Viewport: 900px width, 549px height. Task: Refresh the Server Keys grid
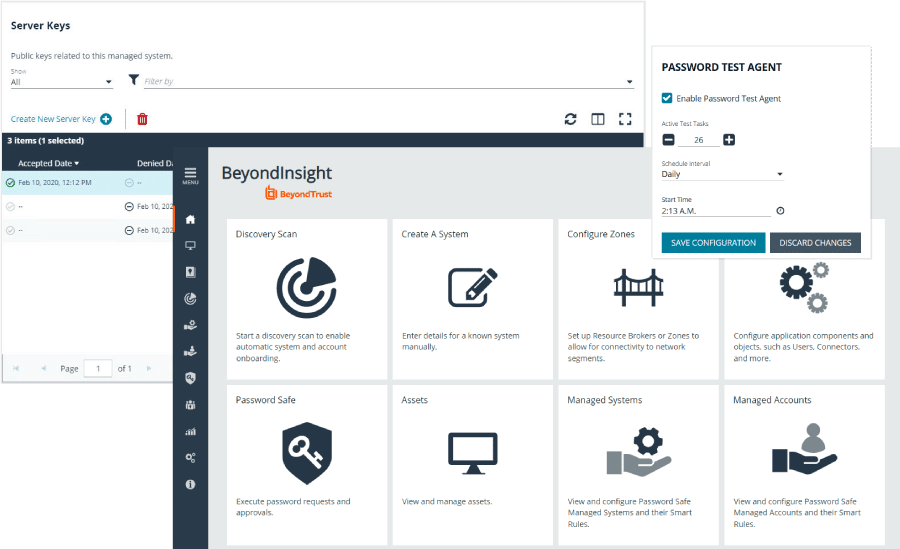pos(570,119)
